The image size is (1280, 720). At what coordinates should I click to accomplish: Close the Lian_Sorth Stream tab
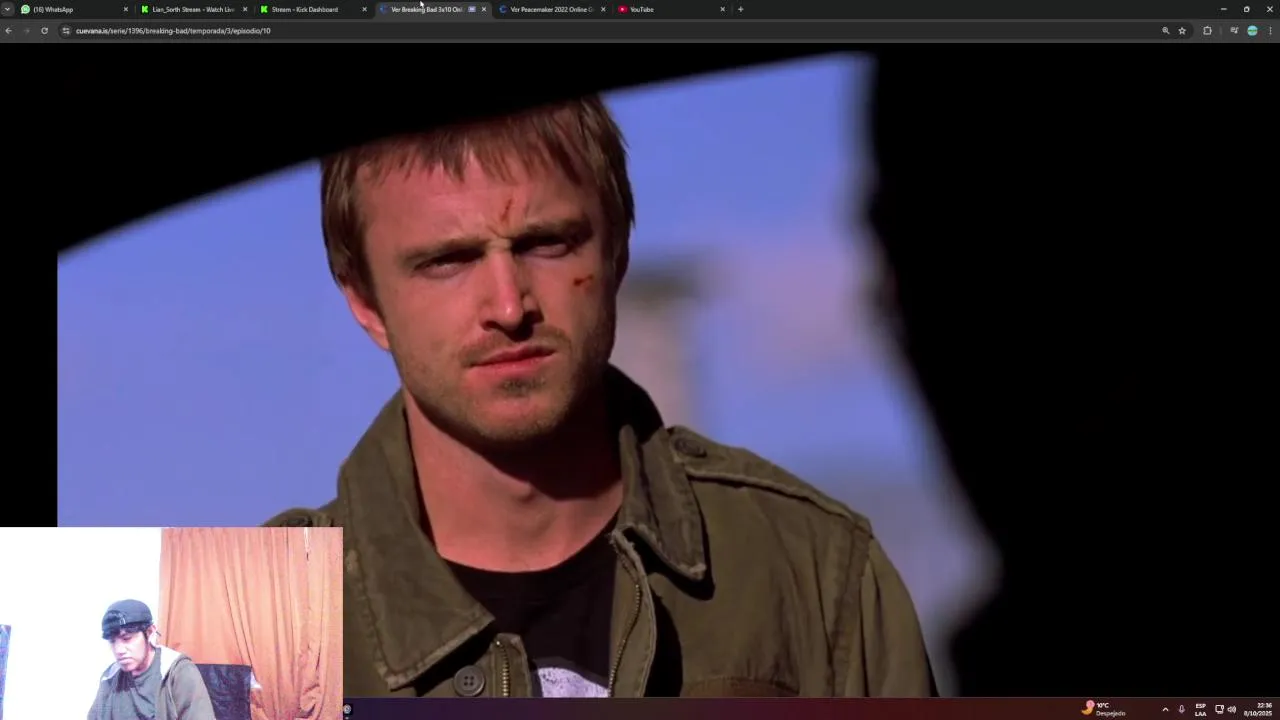coord(245,9)
